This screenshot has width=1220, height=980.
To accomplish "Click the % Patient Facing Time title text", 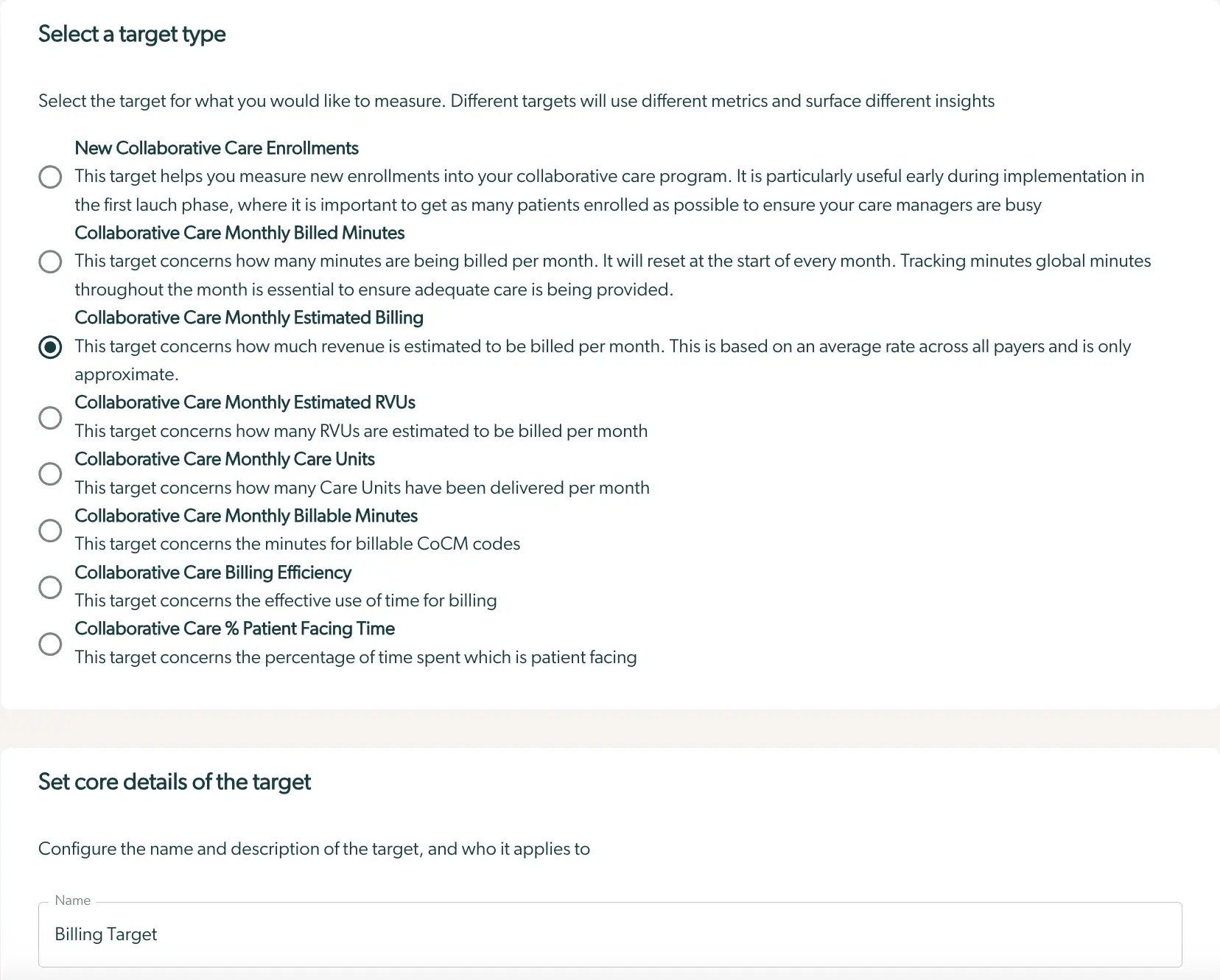I will [234, 629].
